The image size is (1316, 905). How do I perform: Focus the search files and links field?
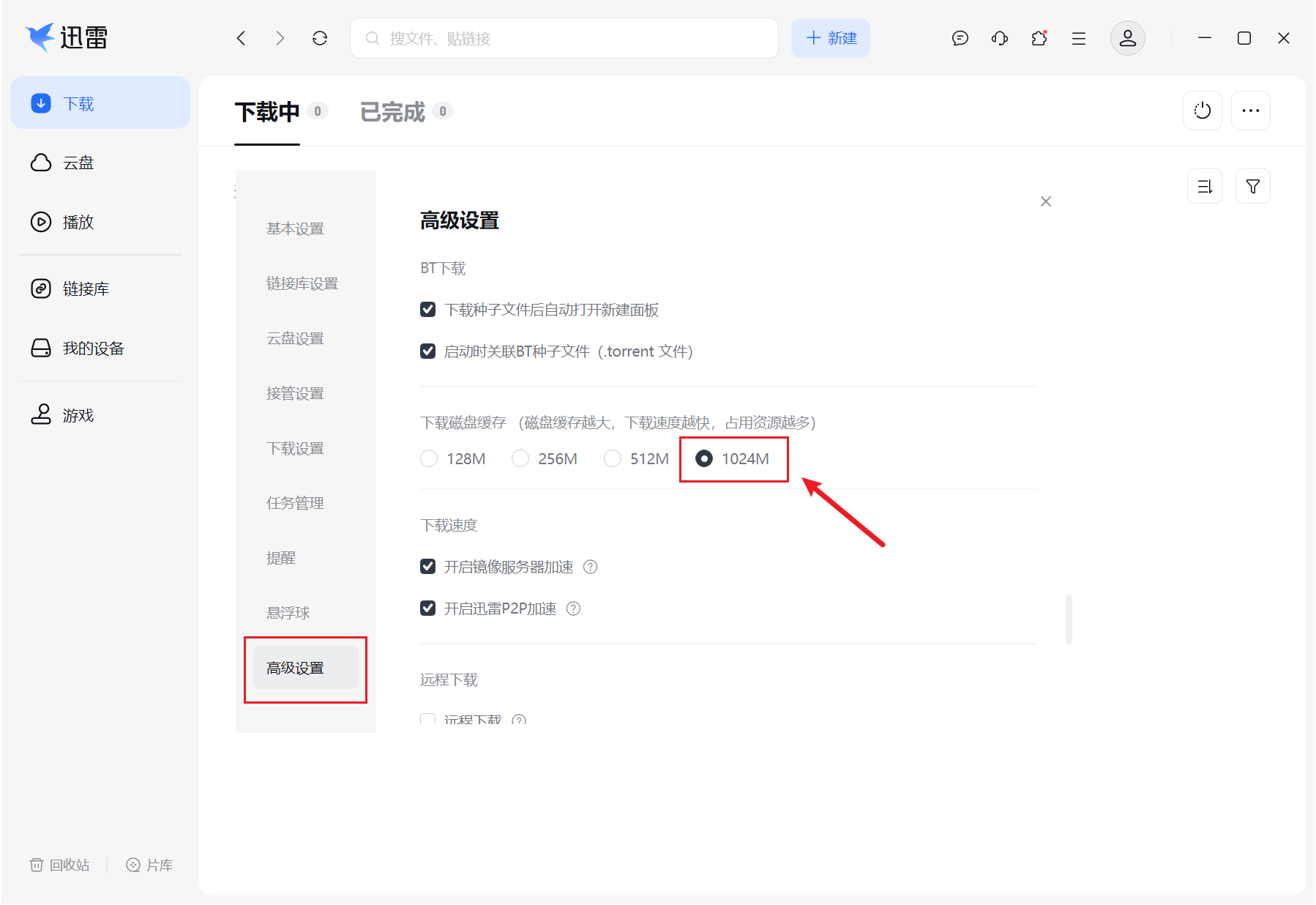(564, 38)
